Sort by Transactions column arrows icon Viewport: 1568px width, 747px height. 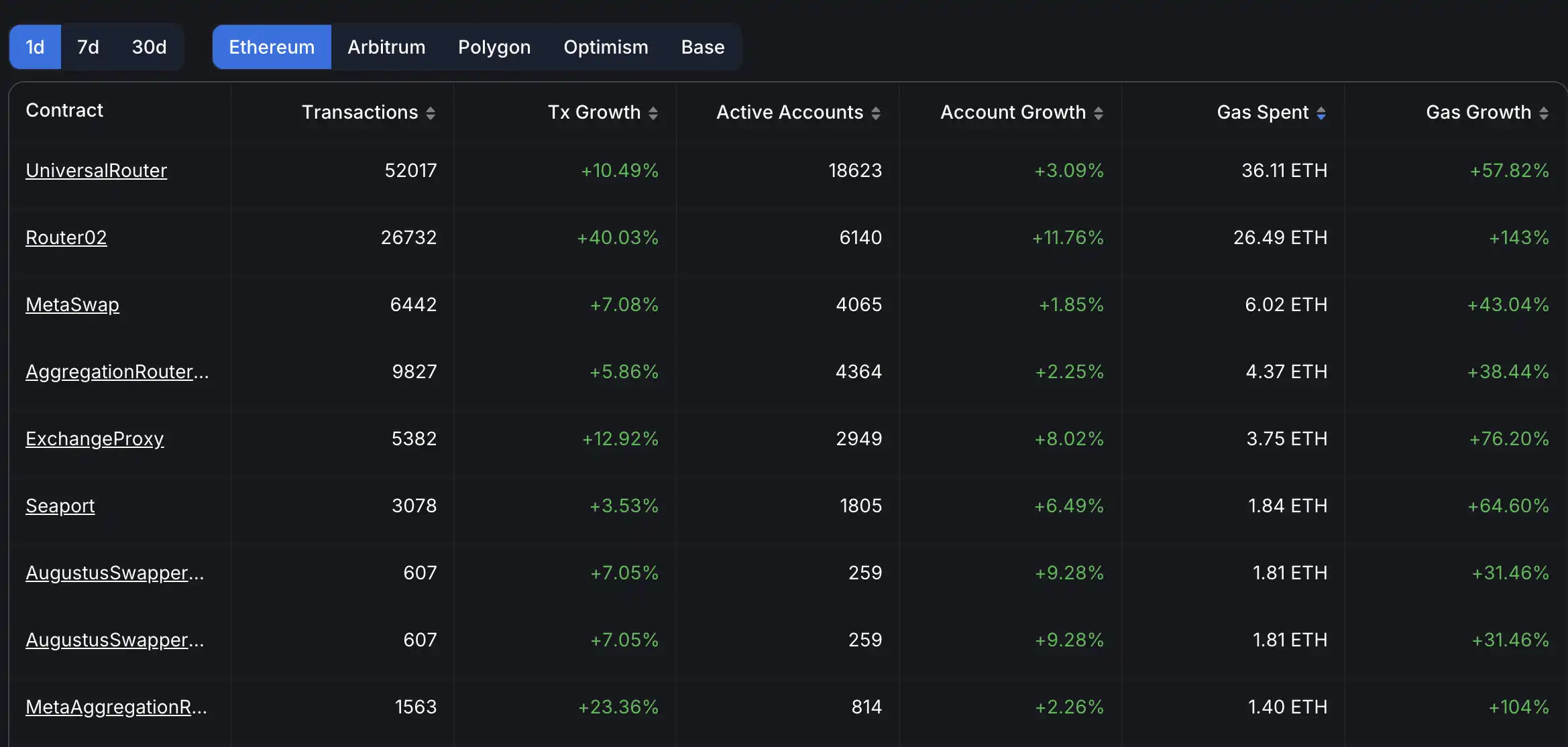(x=431, y=113)
